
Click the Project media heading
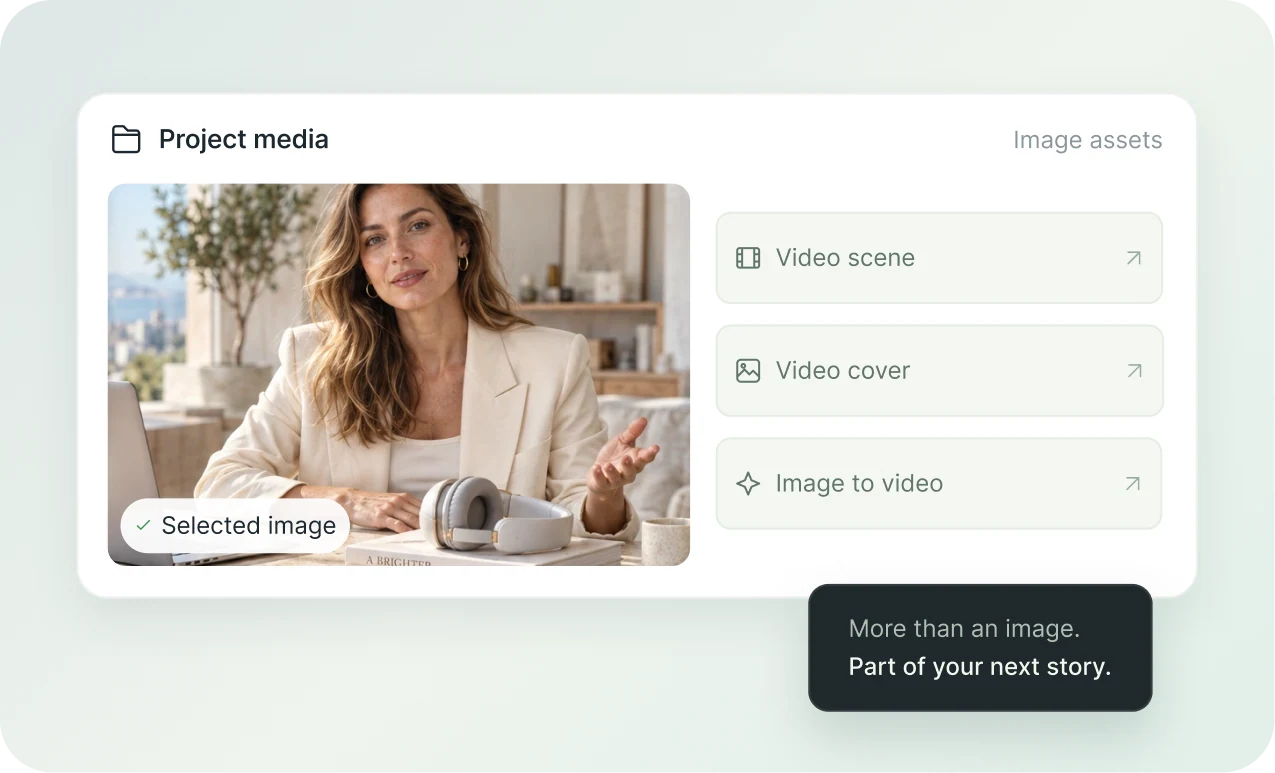(x=244, y=139)
